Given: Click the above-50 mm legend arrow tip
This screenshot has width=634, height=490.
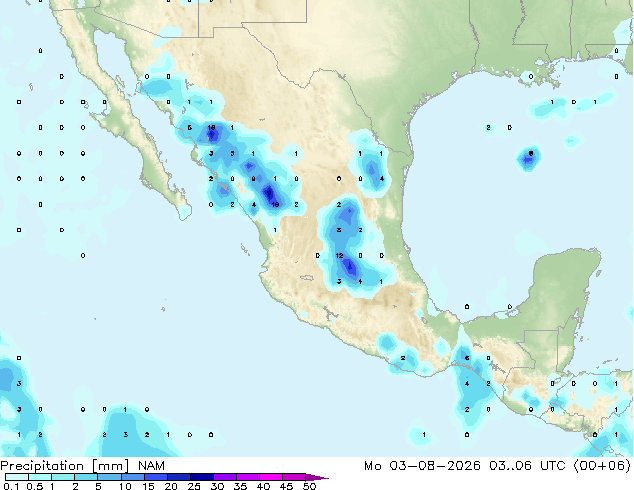Looking at the screenshot, I should 317,477.
